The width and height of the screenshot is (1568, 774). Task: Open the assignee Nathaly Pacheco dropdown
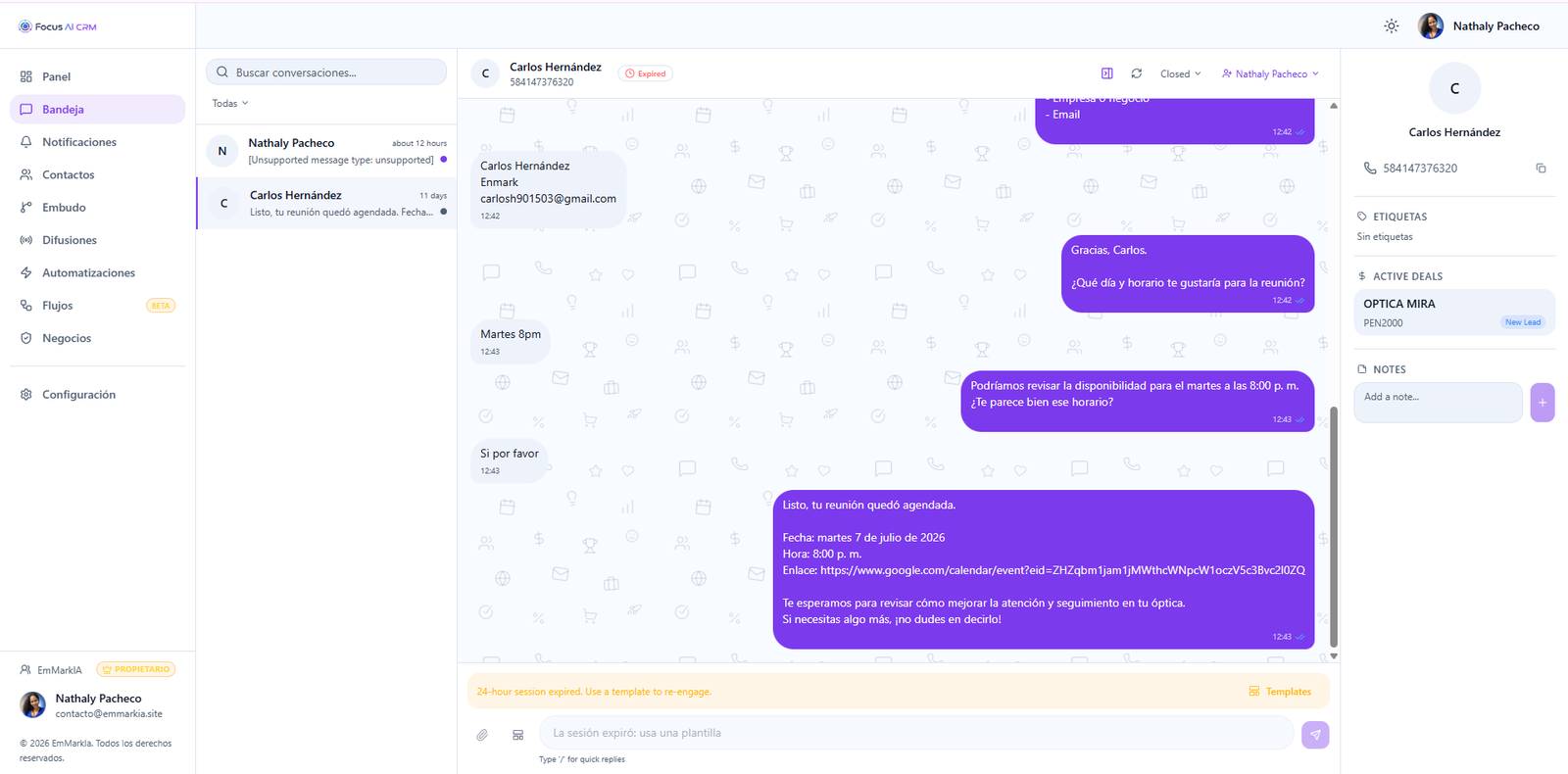[1270, 73]
